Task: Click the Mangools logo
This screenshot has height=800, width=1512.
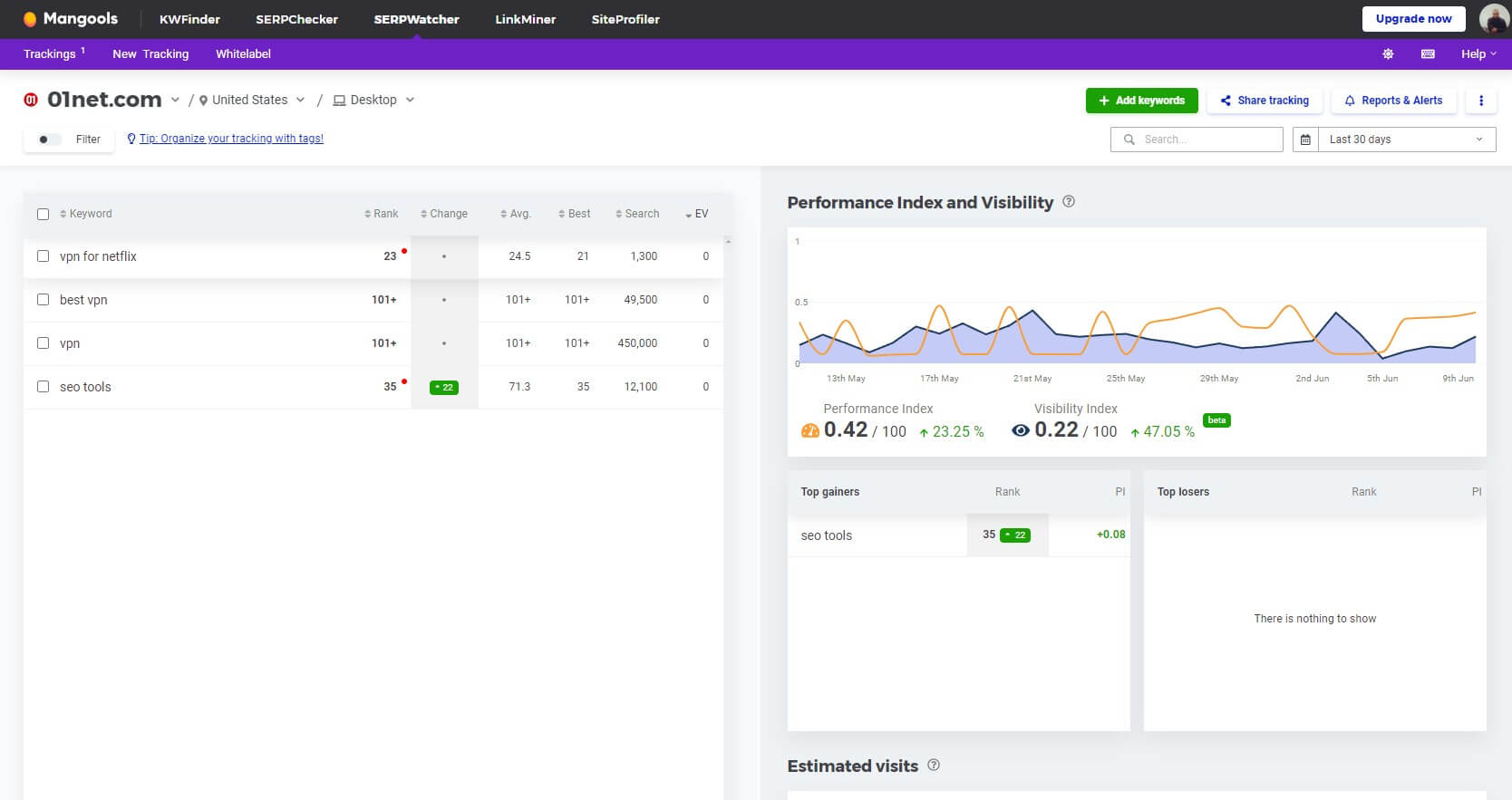Action: click(71, 19)
